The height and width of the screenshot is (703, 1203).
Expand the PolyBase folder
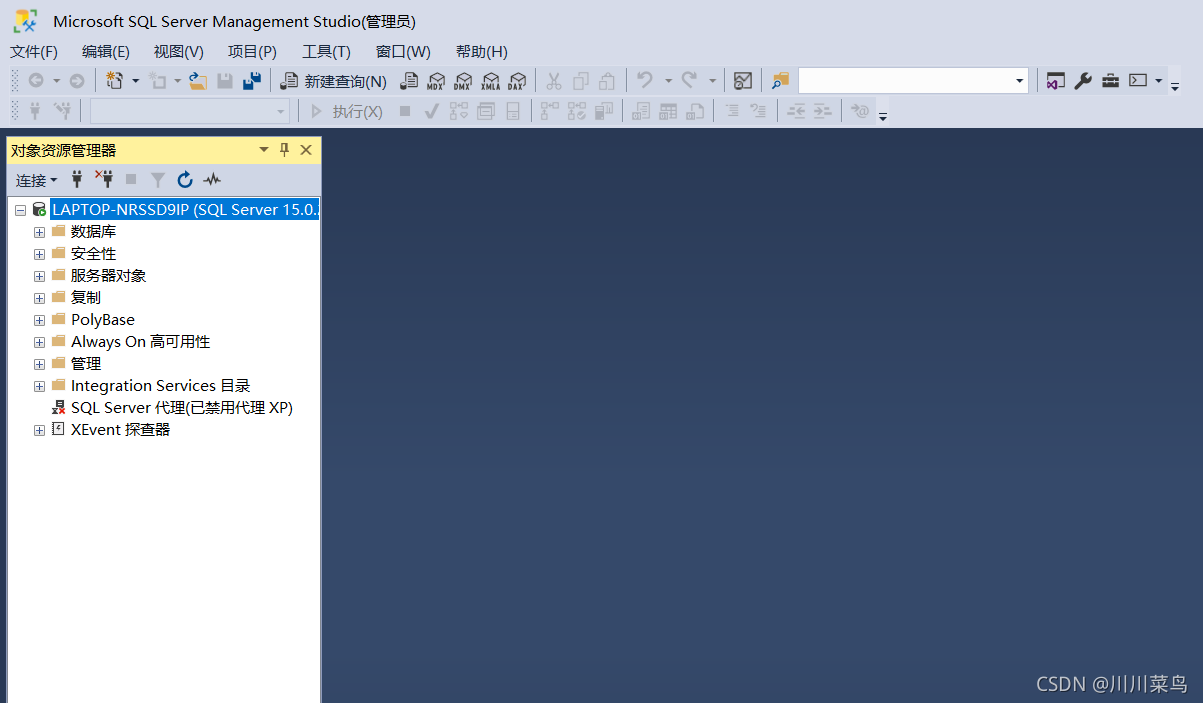pos(40,320)
